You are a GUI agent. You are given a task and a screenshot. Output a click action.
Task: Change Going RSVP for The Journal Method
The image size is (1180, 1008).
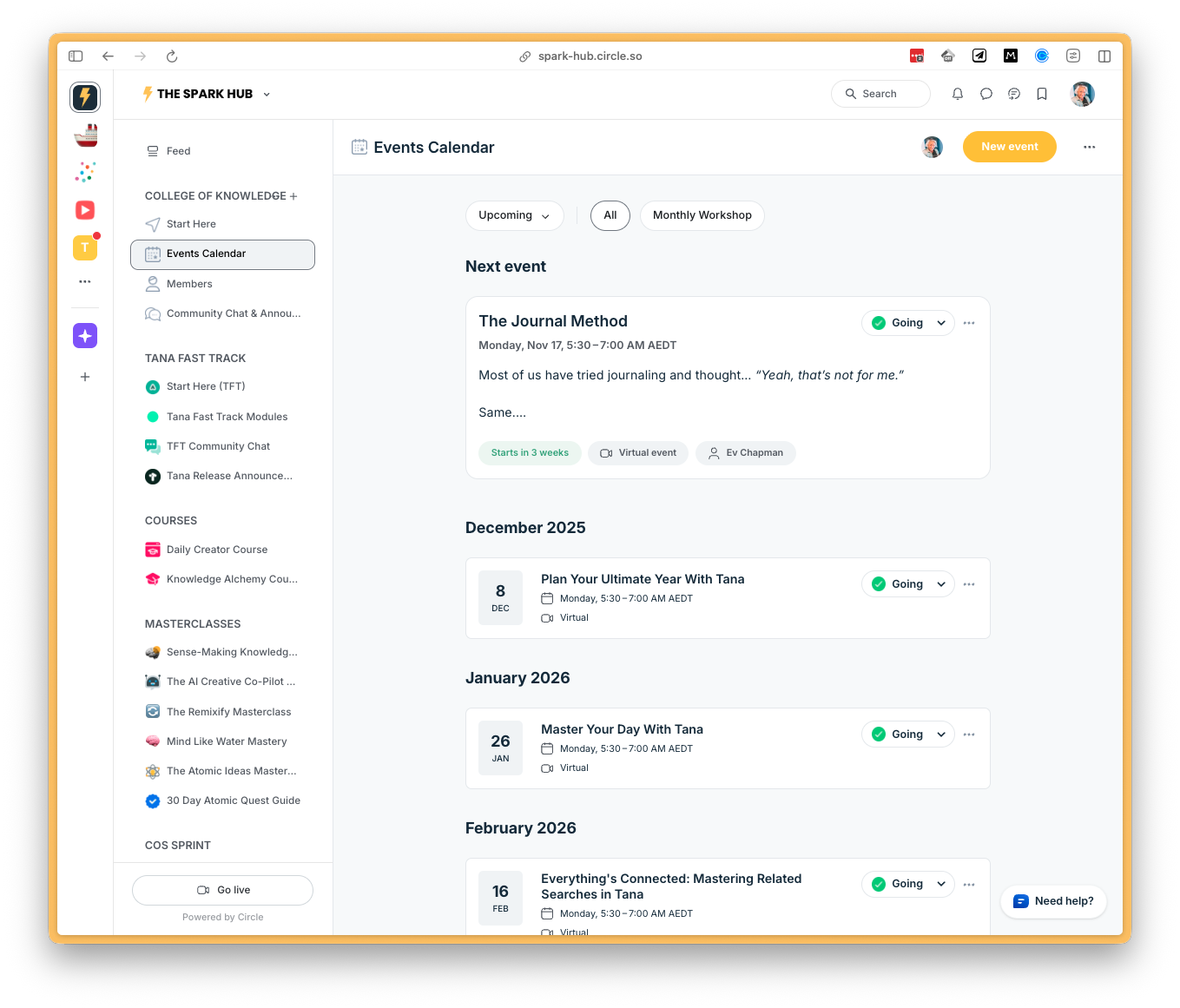click(x=908, y=323)
